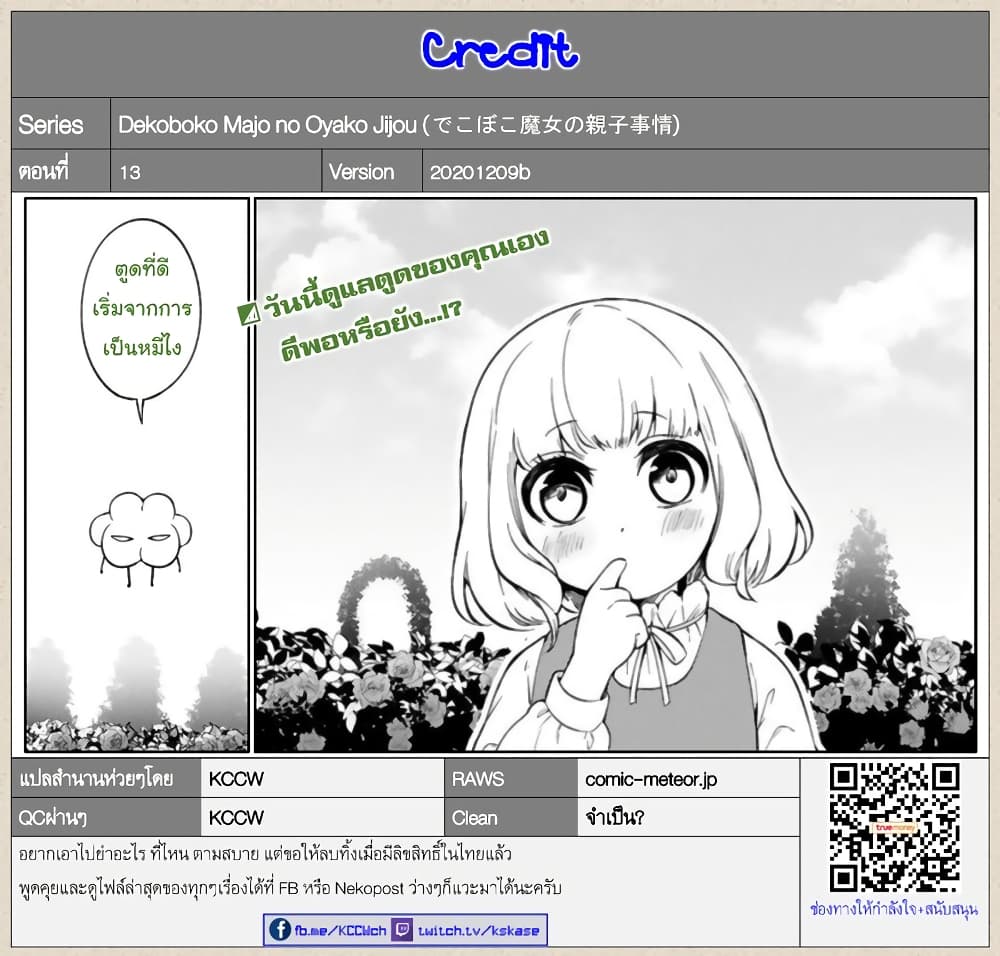Viewport: 1000px width, 956px height.
Task: Click the comic-meteor.jp source text
Action: 651,779
